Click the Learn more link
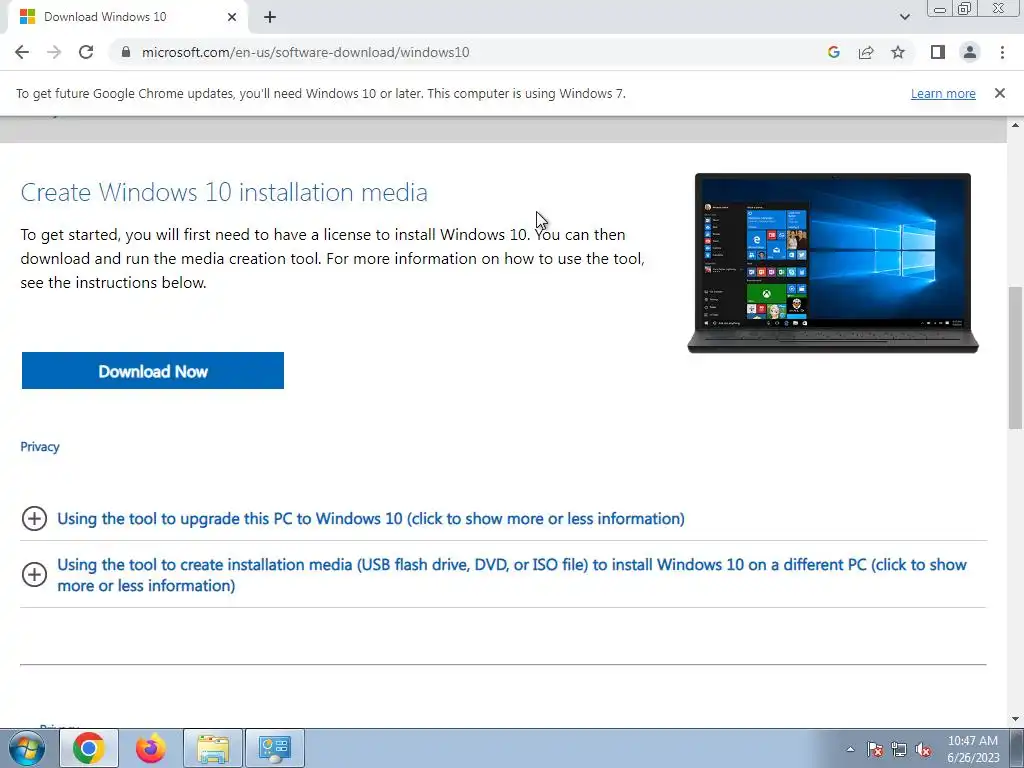The image size is (1024, 768). point(943,93)
